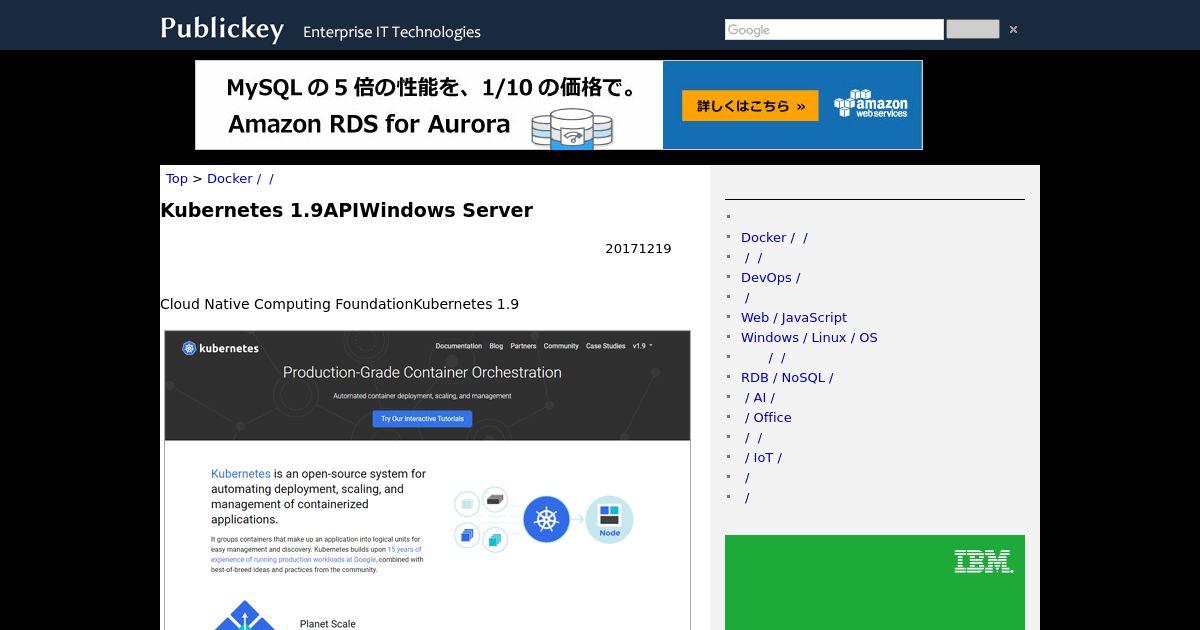Click the IBM logo in the green ad

pos(984,561)
